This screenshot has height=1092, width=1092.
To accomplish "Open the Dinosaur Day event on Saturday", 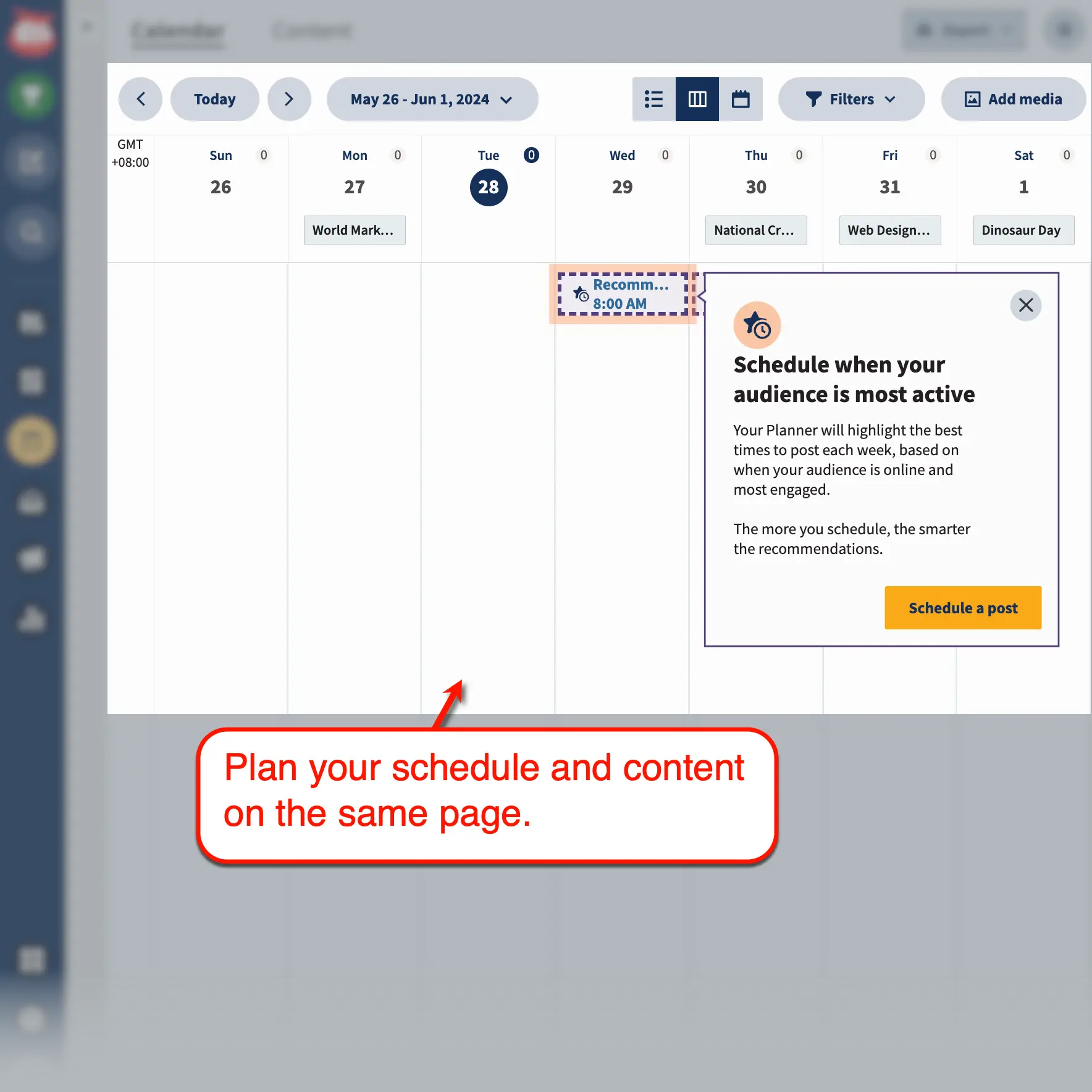I will (1023, 230).
